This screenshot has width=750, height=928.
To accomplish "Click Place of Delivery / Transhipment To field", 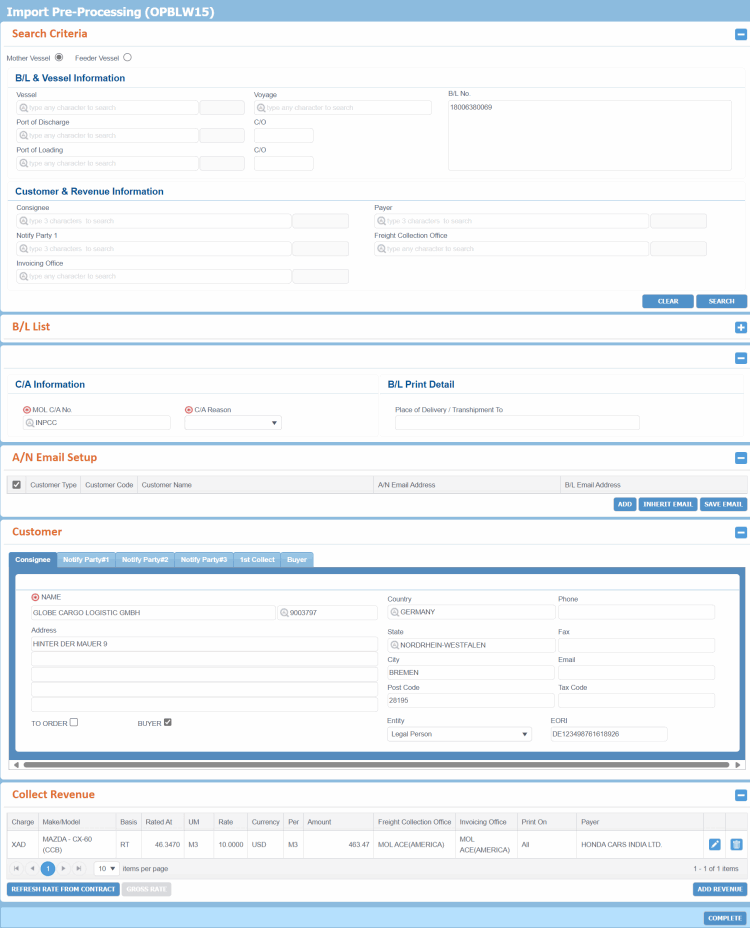I will [517, 423].
